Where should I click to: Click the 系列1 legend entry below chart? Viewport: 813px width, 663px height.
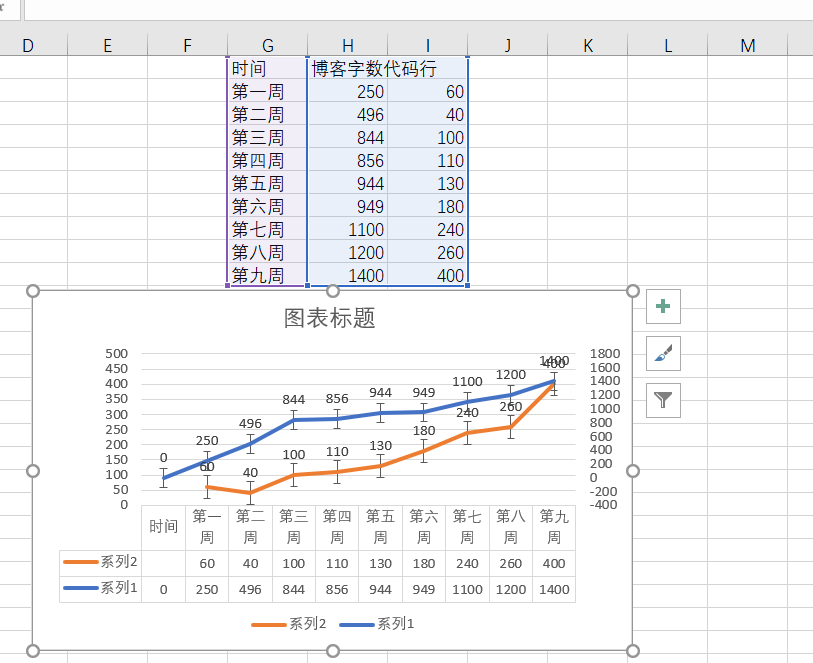click(x=377, y=624)
